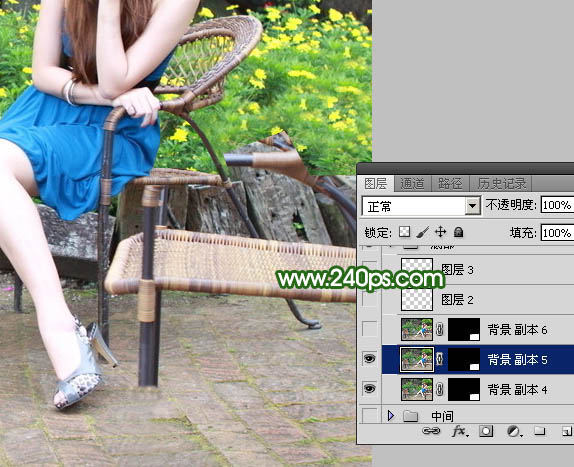Viewport: 574px width, 467px height.
Task: Click mask link icon of 背景 副本 5
Action: (440, 359)
